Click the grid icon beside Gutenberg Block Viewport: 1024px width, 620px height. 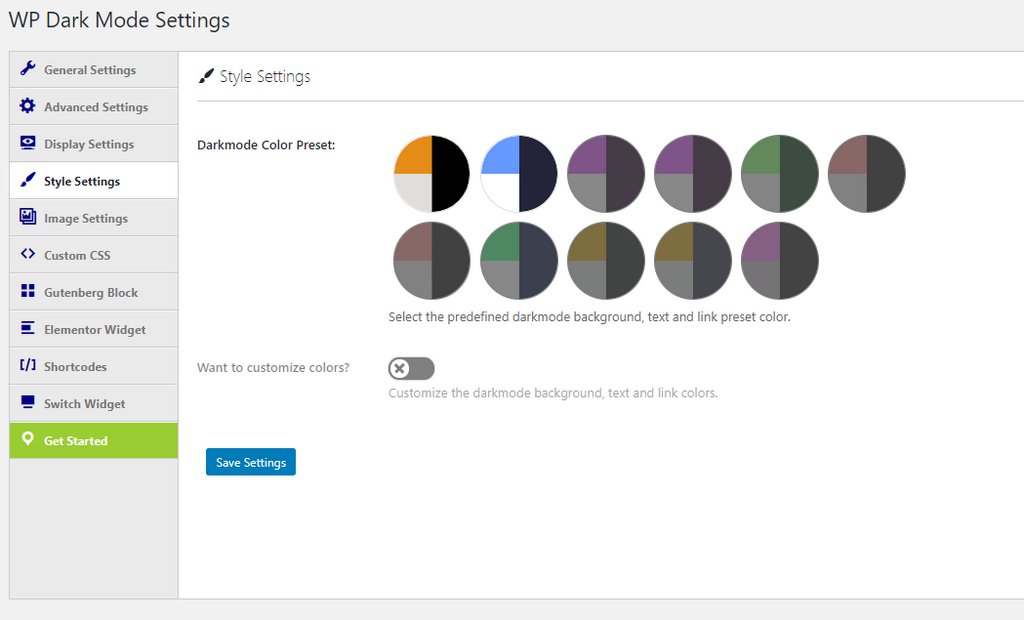(x=27, y=291)
